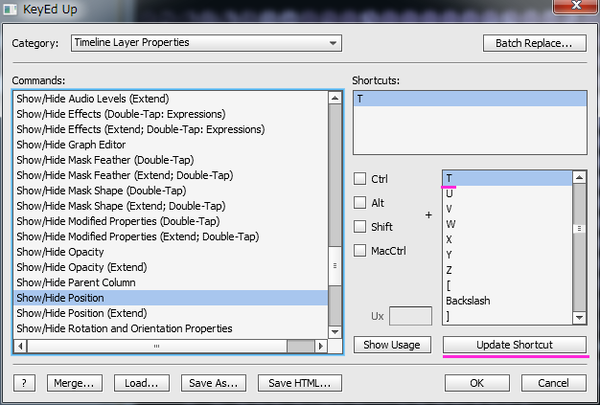Click the Cancel button
The height and width of the screenshot is (405, 600).
coord(553,383)
